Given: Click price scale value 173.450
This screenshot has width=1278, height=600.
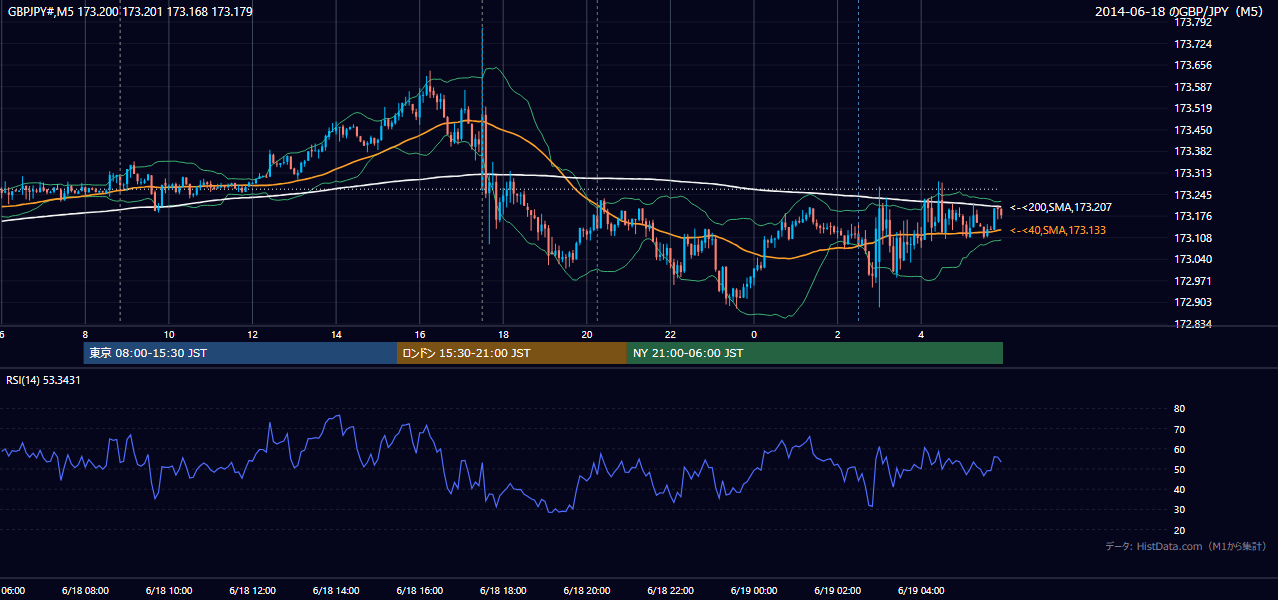Looking at the screenshot, I should (x=1193, y=130).
